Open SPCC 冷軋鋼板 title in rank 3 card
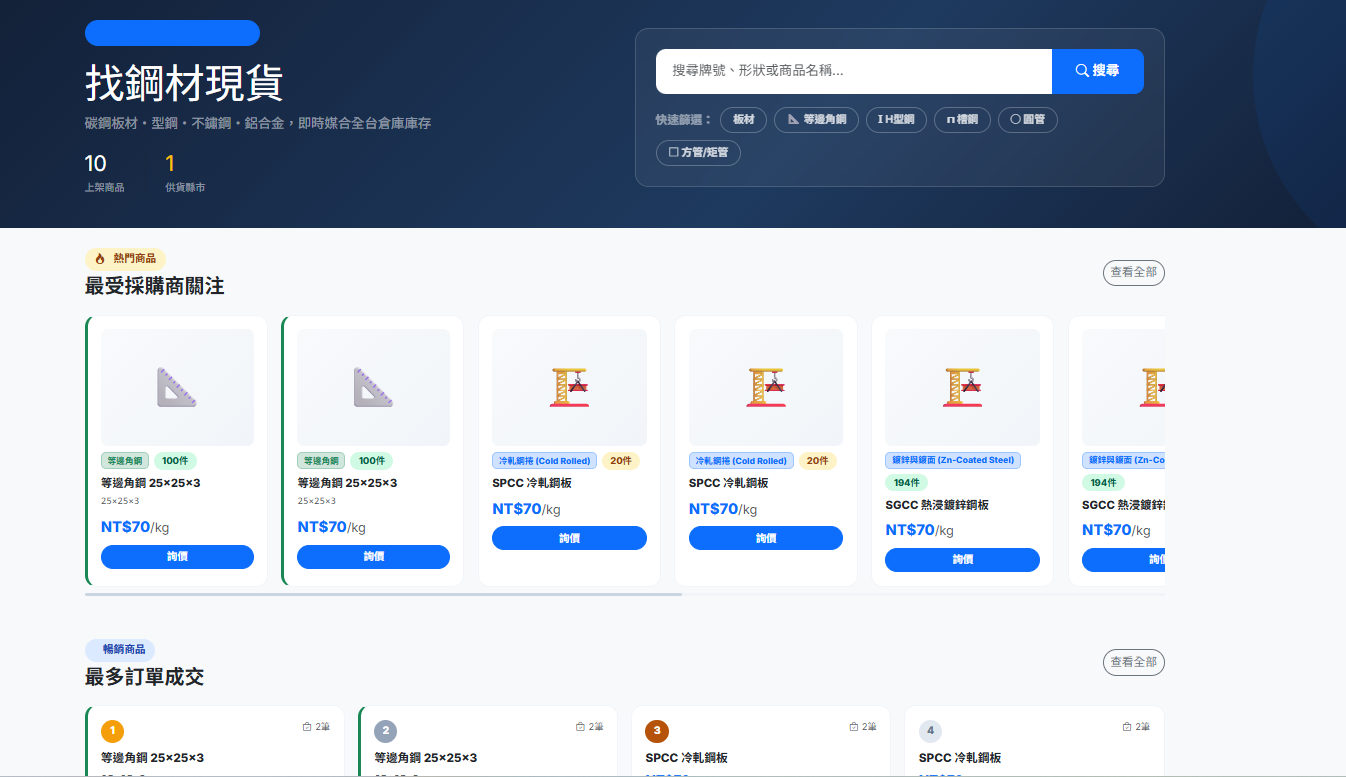The height and width of the screenshot is (777, 1346). pos(686,758)
